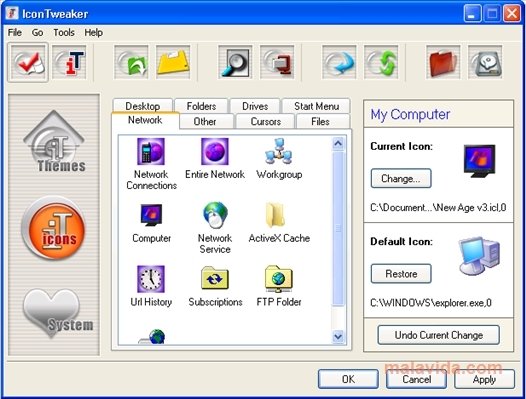
Task: Select the Network Connections icon
Action: click(x=151, y=164)
